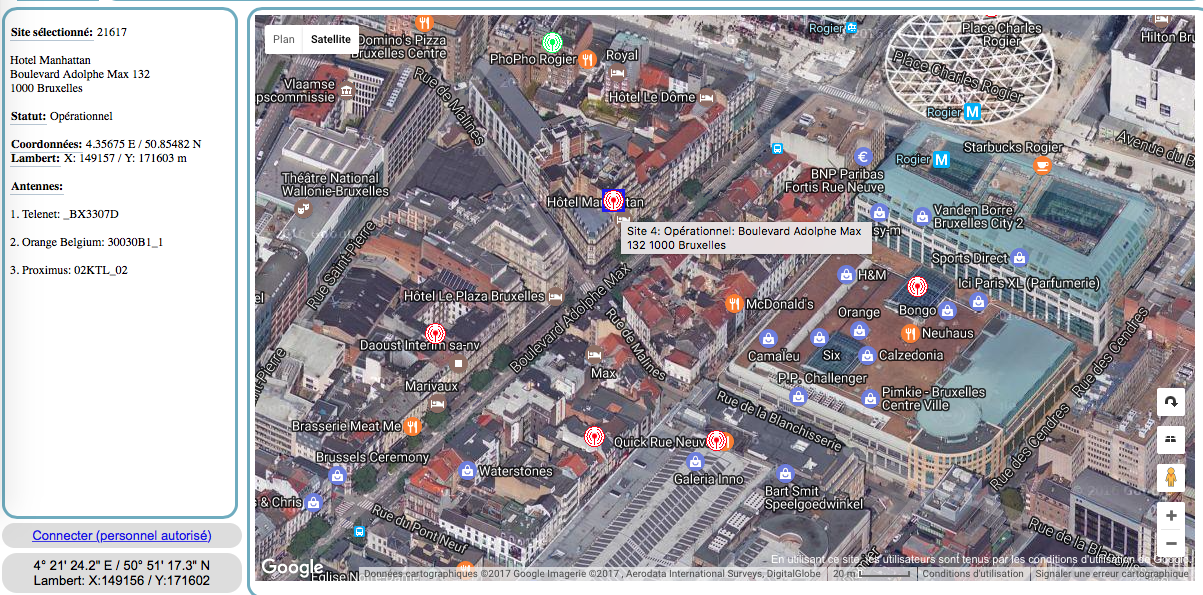Click the Site sélectionné 21617 text
Screen dimensions: 1203x595
pyautogui.click(x=69, y=32)
